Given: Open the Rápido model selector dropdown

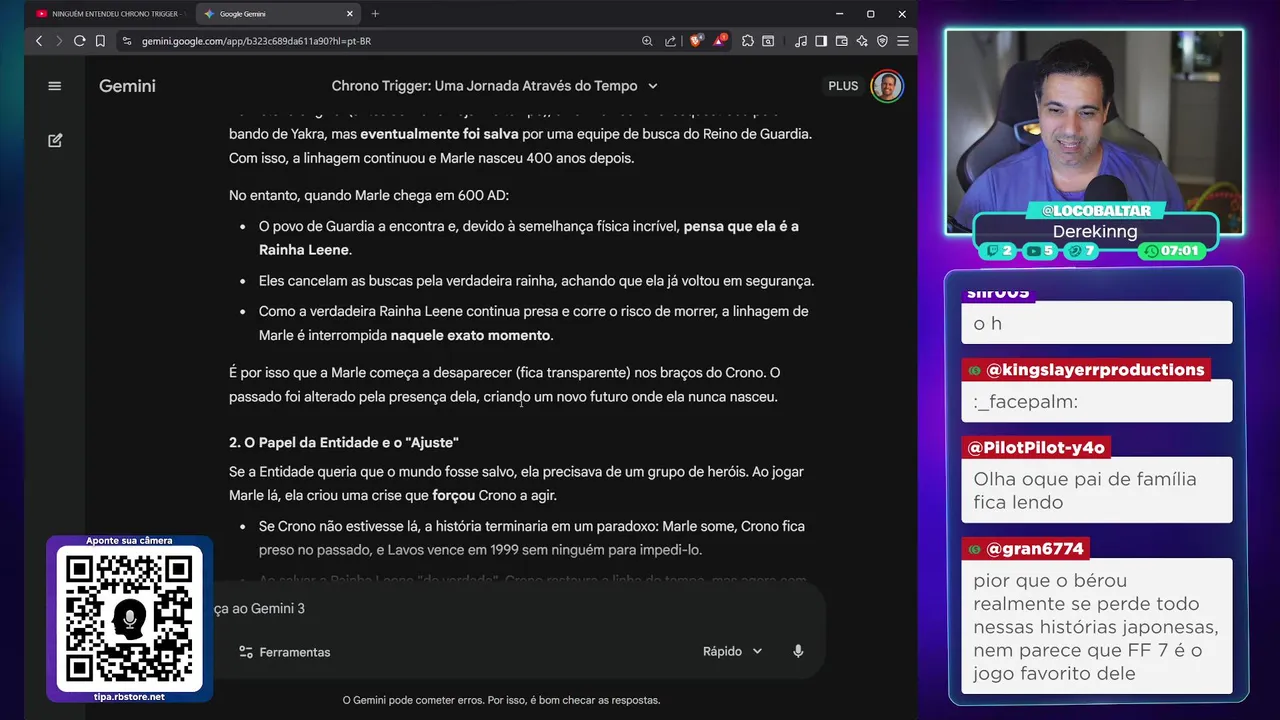Looking at the screenshot, I should pos(733,651).
